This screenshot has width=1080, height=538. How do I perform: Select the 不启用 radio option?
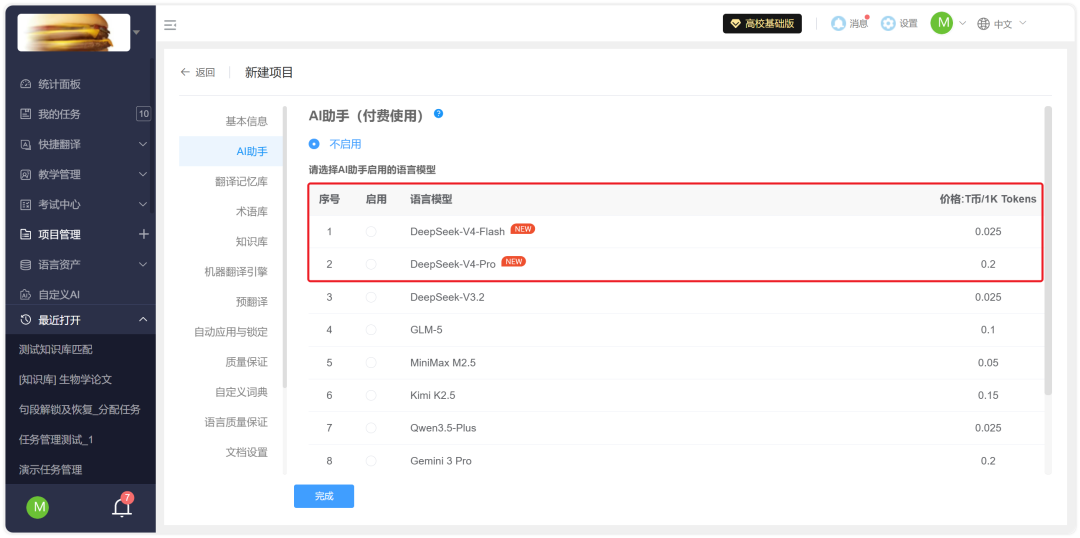pyautogui.click(x=314, y=144)
